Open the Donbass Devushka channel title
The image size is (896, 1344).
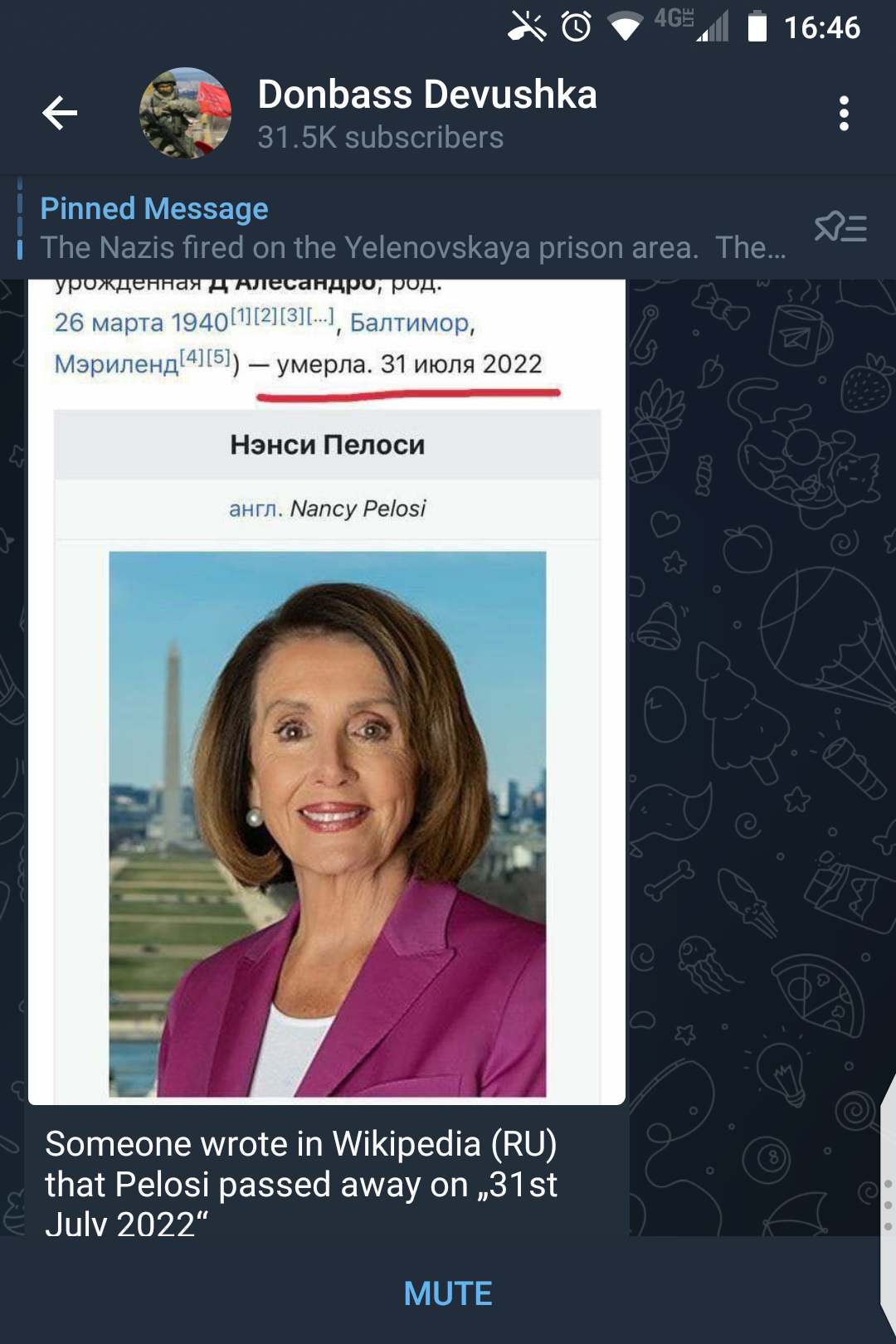pyautogui.click(x=427, y=95)
